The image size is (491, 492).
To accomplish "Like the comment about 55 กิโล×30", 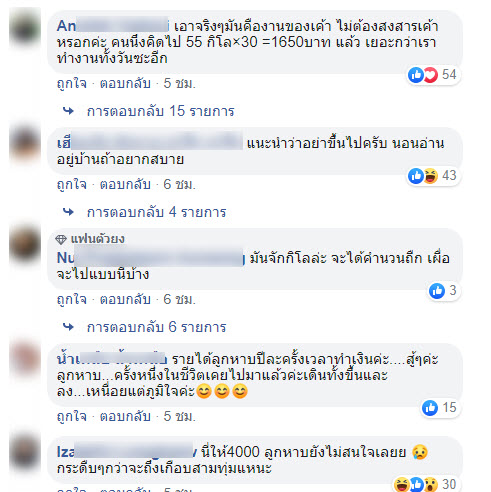I will tap(72, 83).
